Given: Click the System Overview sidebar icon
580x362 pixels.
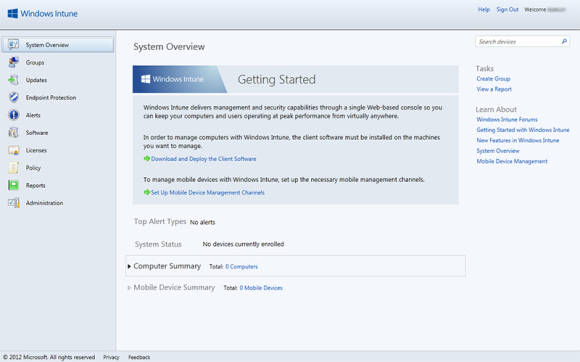Looking at the screenshot, I should pyautogui.click(x=13, y=45).
